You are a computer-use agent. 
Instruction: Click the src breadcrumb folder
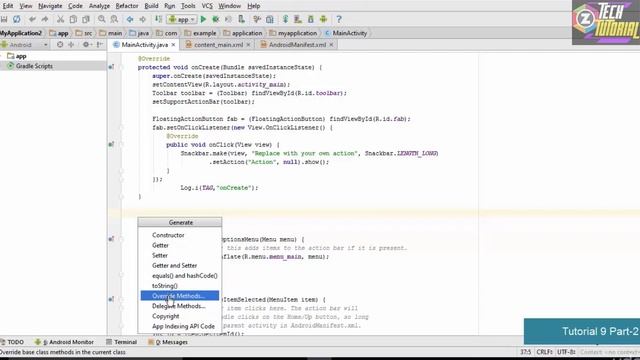(84, 33)
